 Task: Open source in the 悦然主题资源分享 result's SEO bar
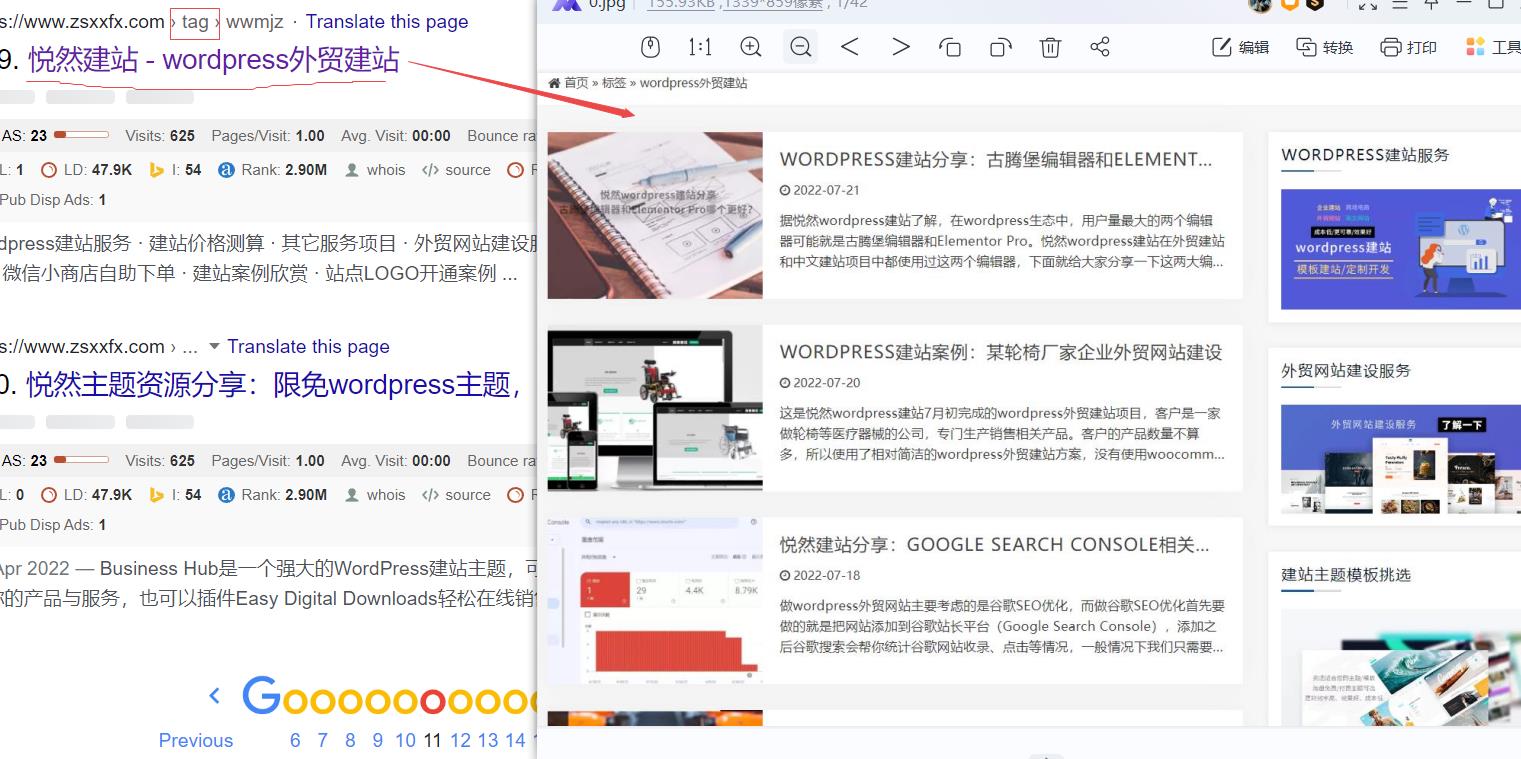(x=457, y=495)
